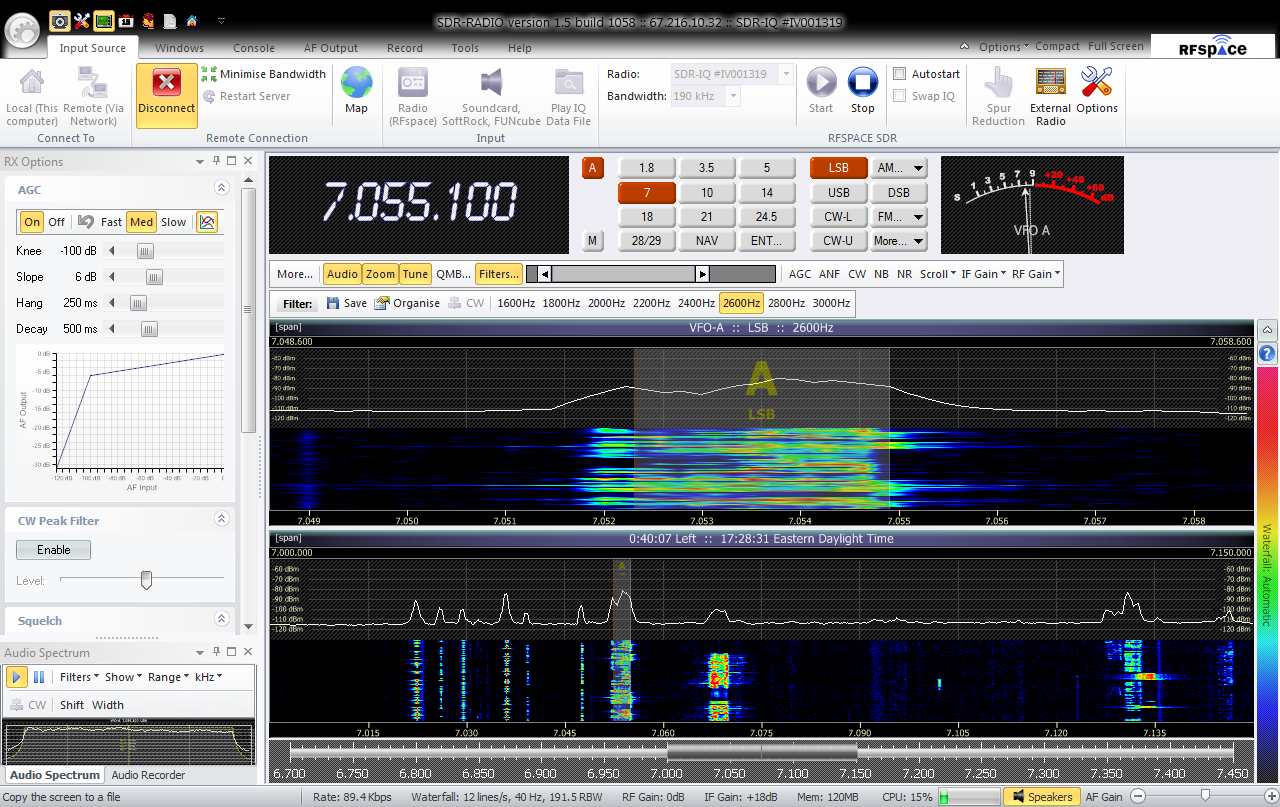Screen dimensions: 1280x807
Task: Collapse the CW Peak Filter section
Action: point(221,519)
